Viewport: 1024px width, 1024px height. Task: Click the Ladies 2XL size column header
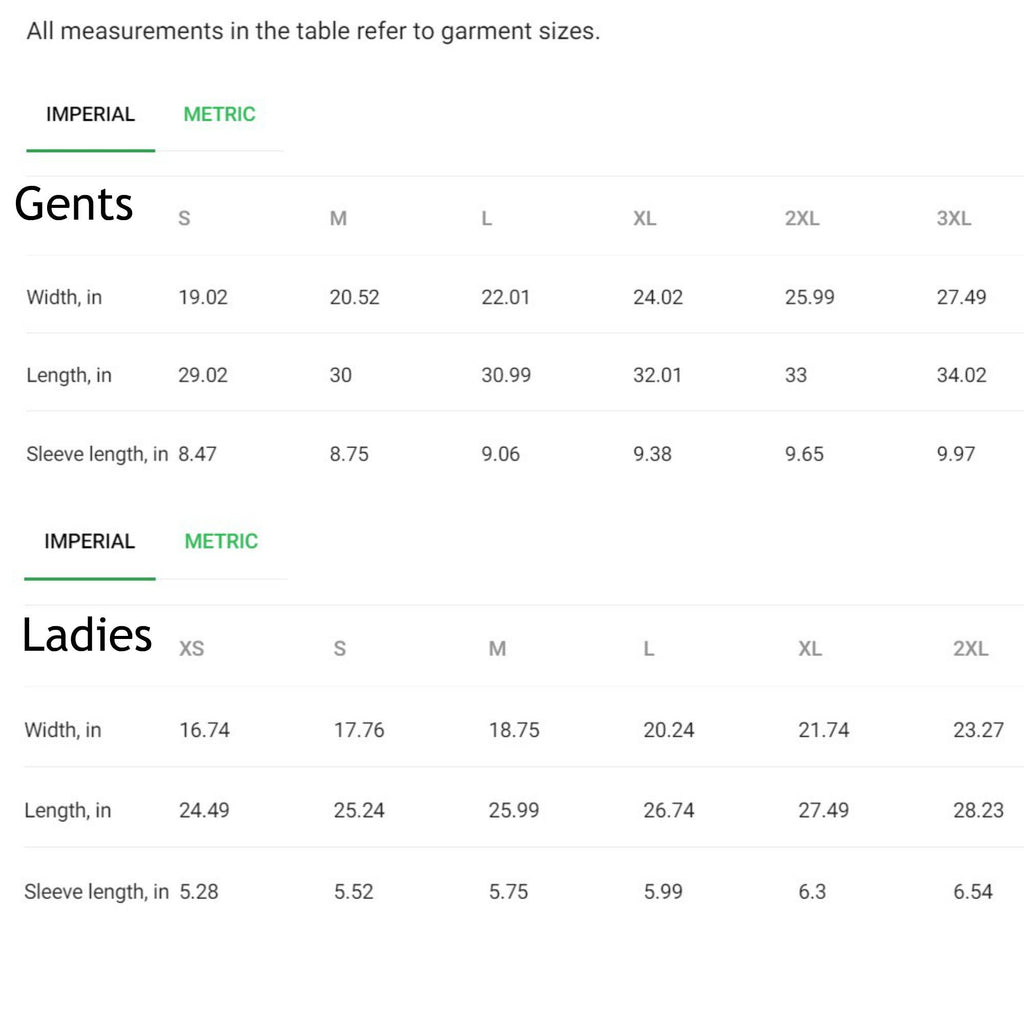tap(970, 649)
